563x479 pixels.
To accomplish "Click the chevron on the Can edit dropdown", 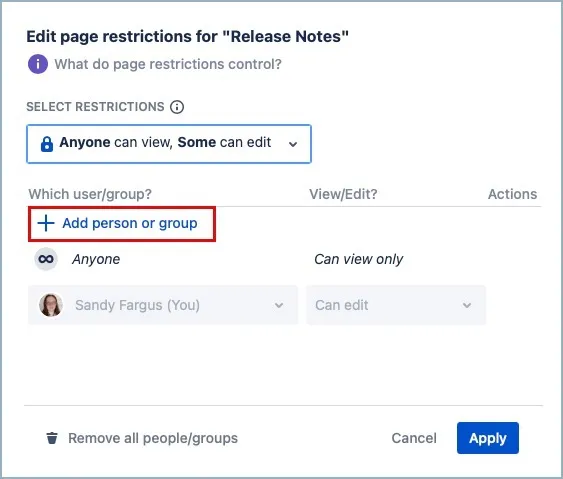I will 466,306.
